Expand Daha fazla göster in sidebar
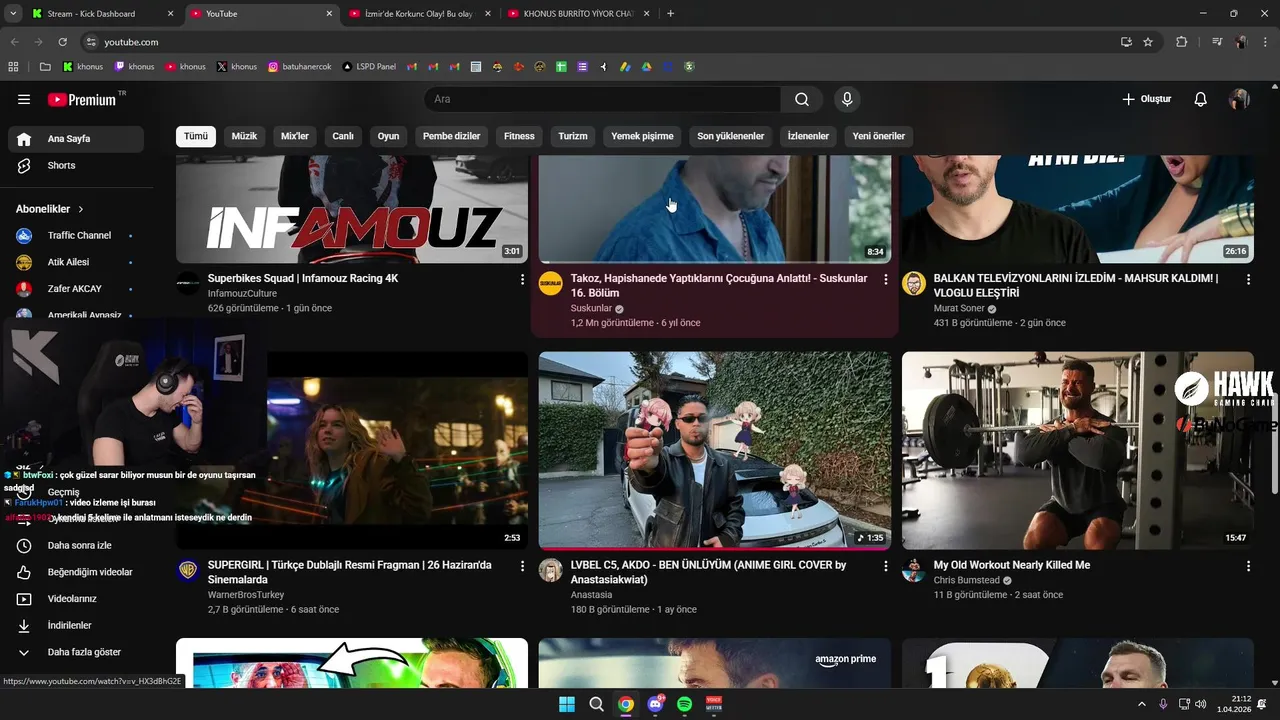The image size is (1280, 720). pyautogui.click(x=76, y=652)
